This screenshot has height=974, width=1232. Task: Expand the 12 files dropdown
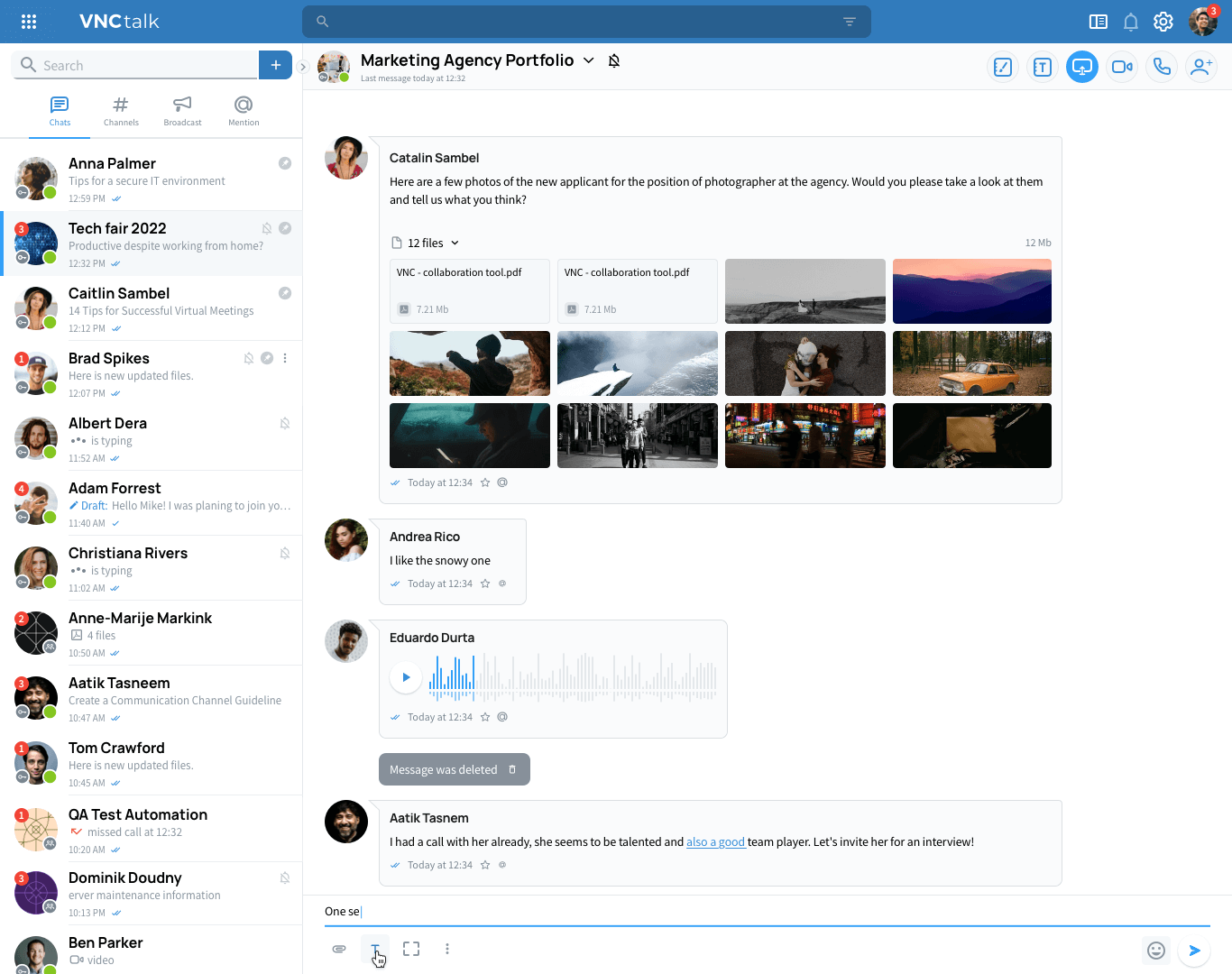tap(455, 243)
